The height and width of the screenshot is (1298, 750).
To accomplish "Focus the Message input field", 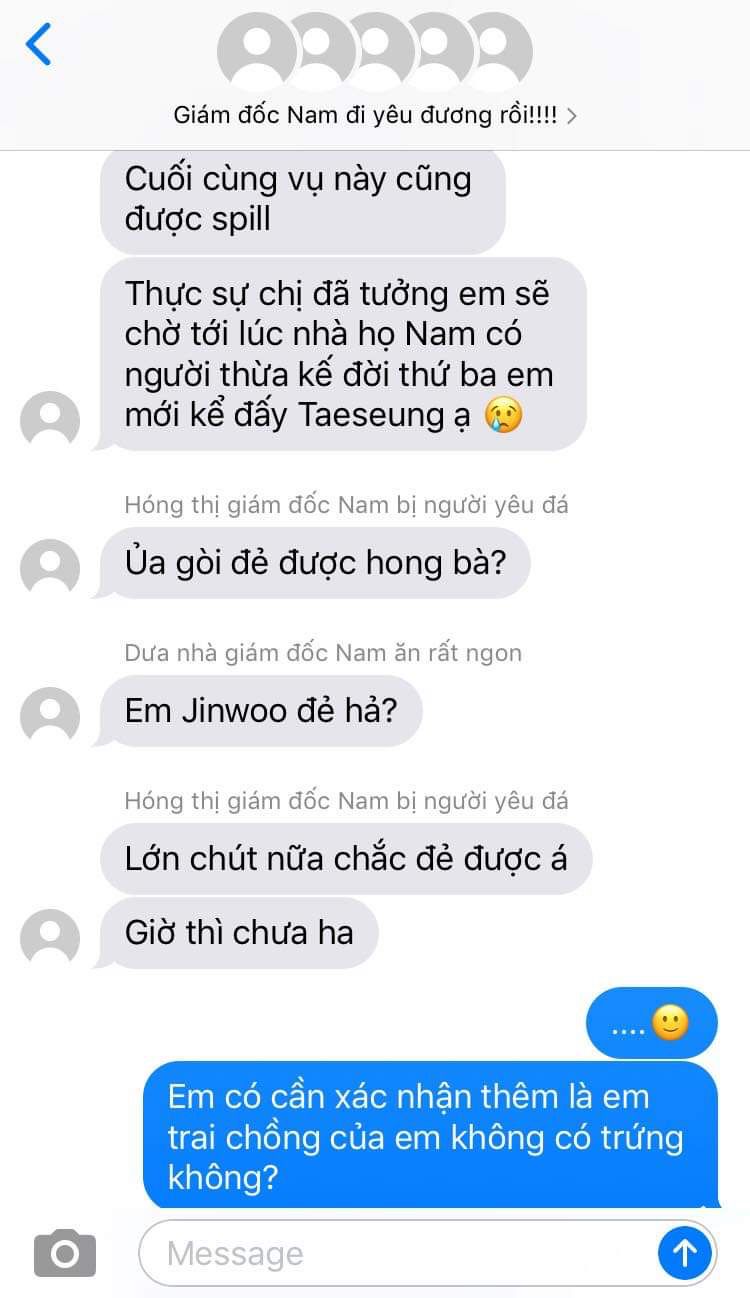I will click(397, 1253).
